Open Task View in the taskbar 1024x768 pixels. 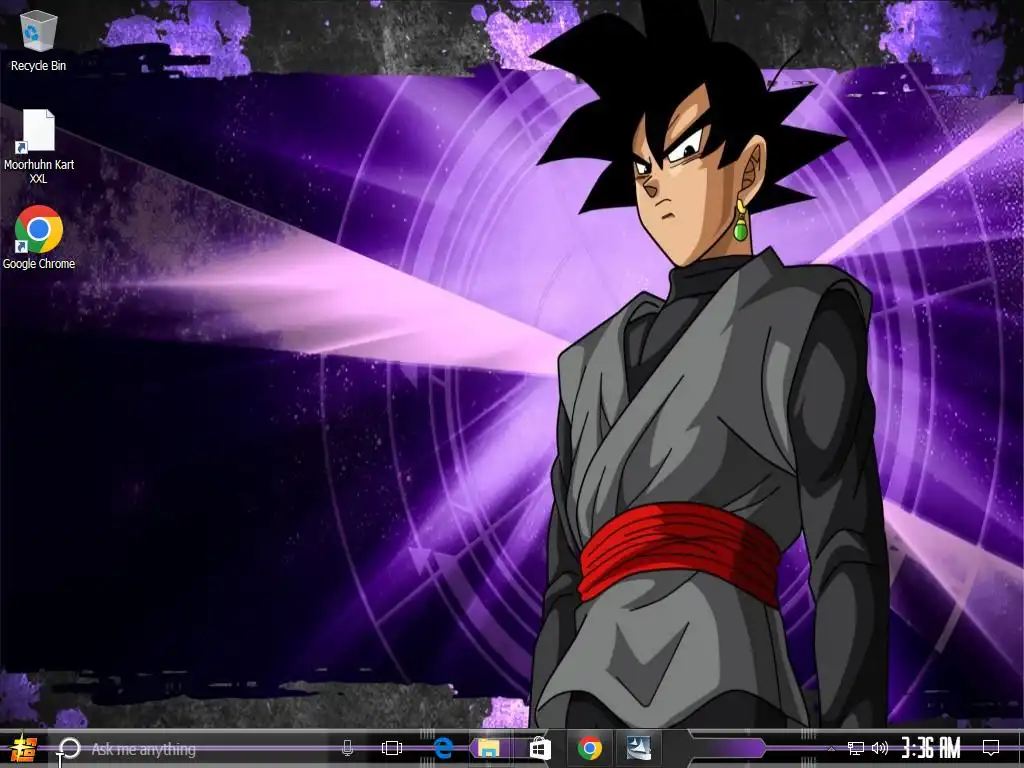point(391,748)
